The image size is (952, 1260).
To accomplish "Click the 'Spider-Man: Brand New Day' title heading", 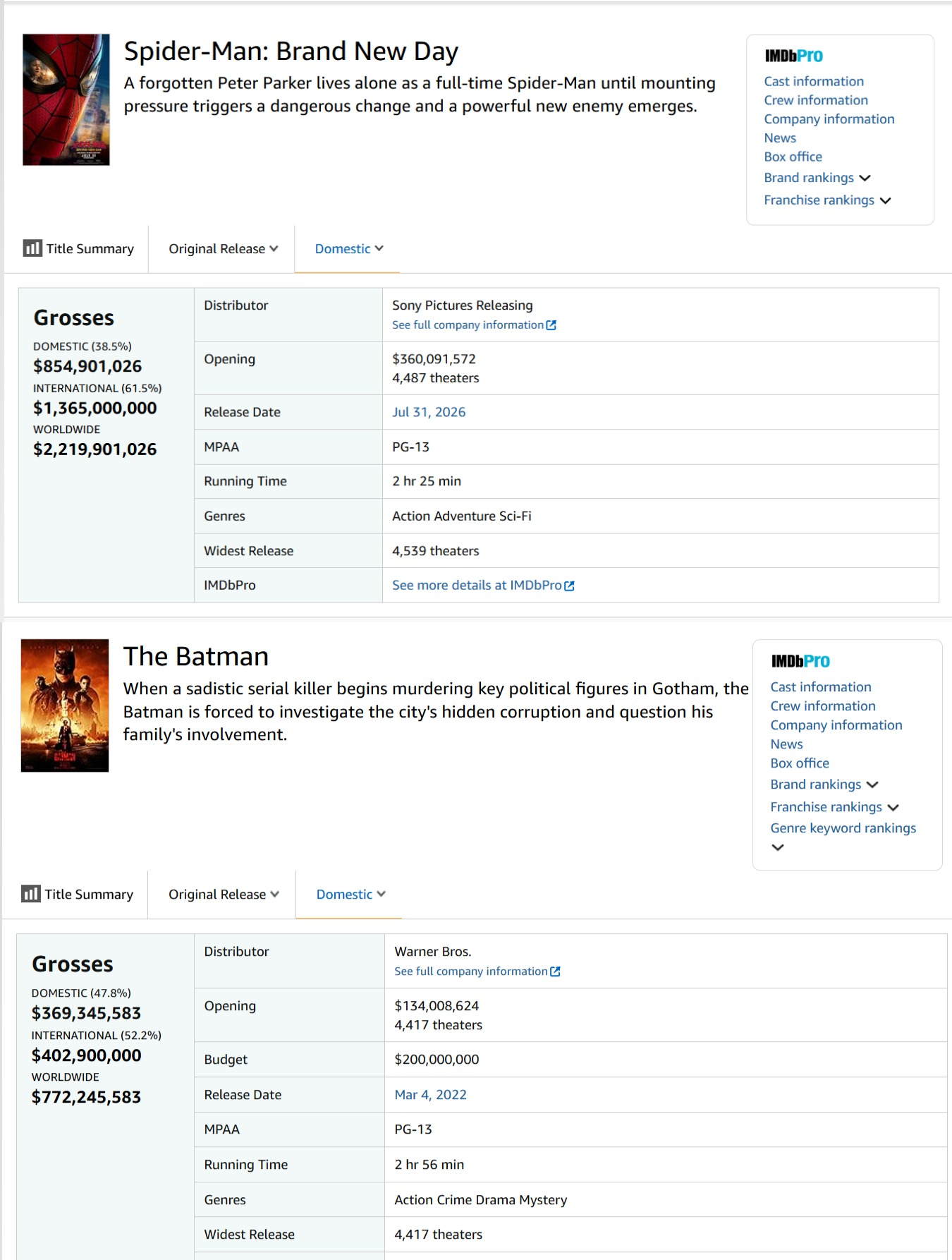I will [x=291, y=52].
